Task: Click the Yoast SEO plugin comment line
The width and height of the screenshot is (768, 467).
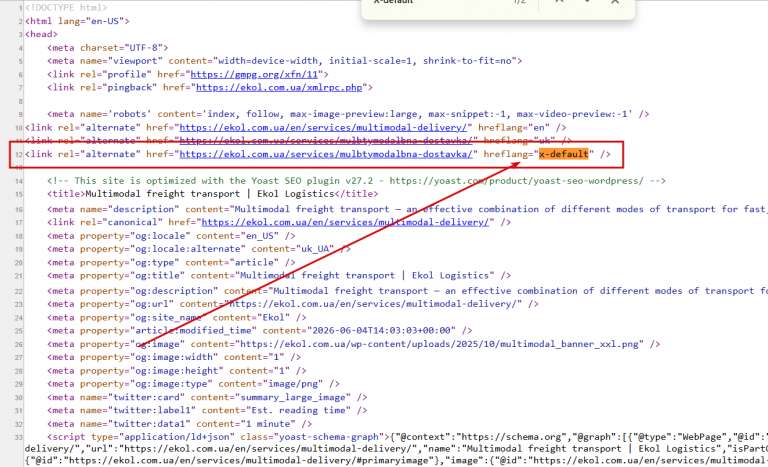Action: [x=357, y=181]
